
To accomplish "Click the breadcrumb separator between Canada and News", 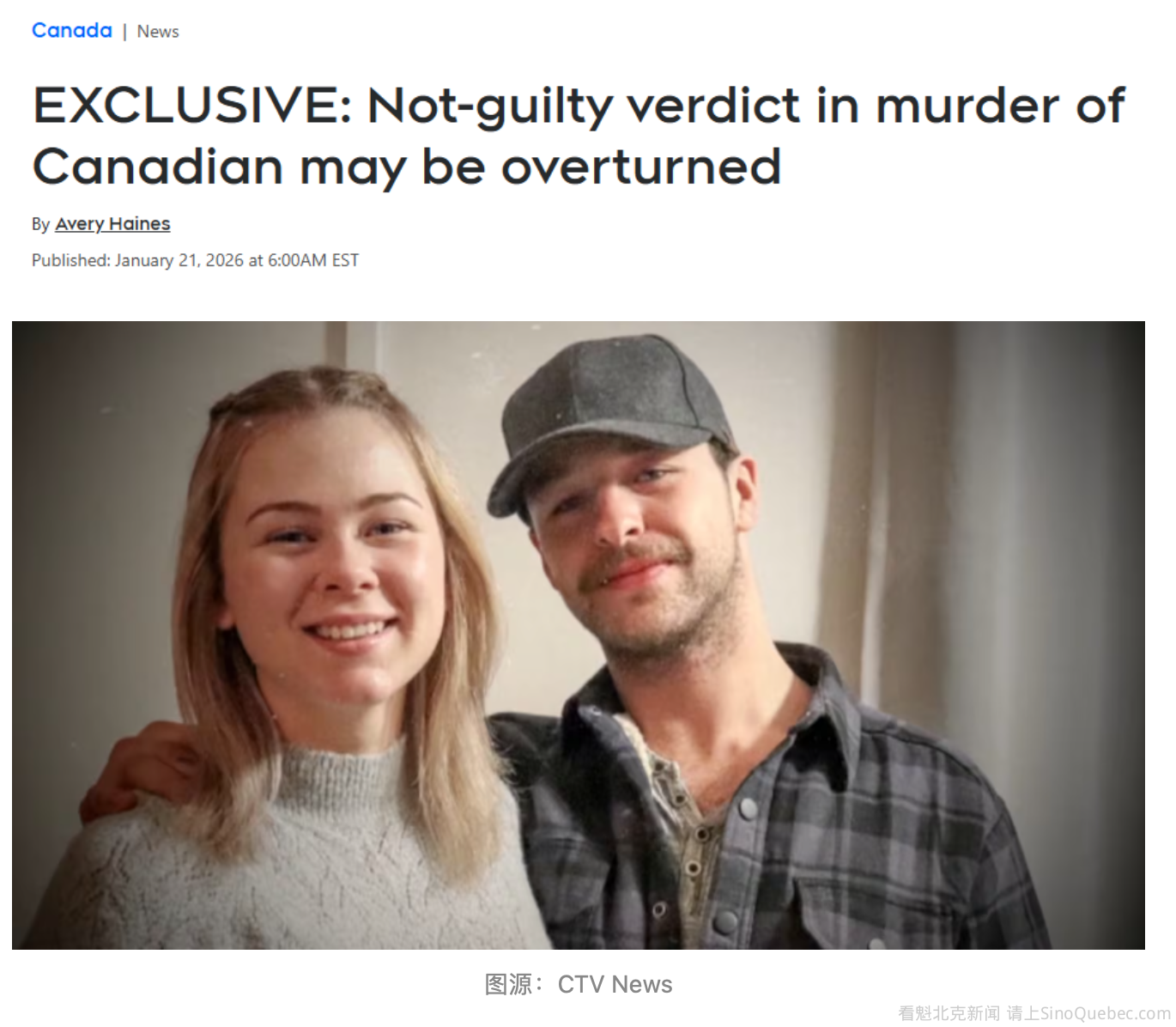I will click(124, 32).
